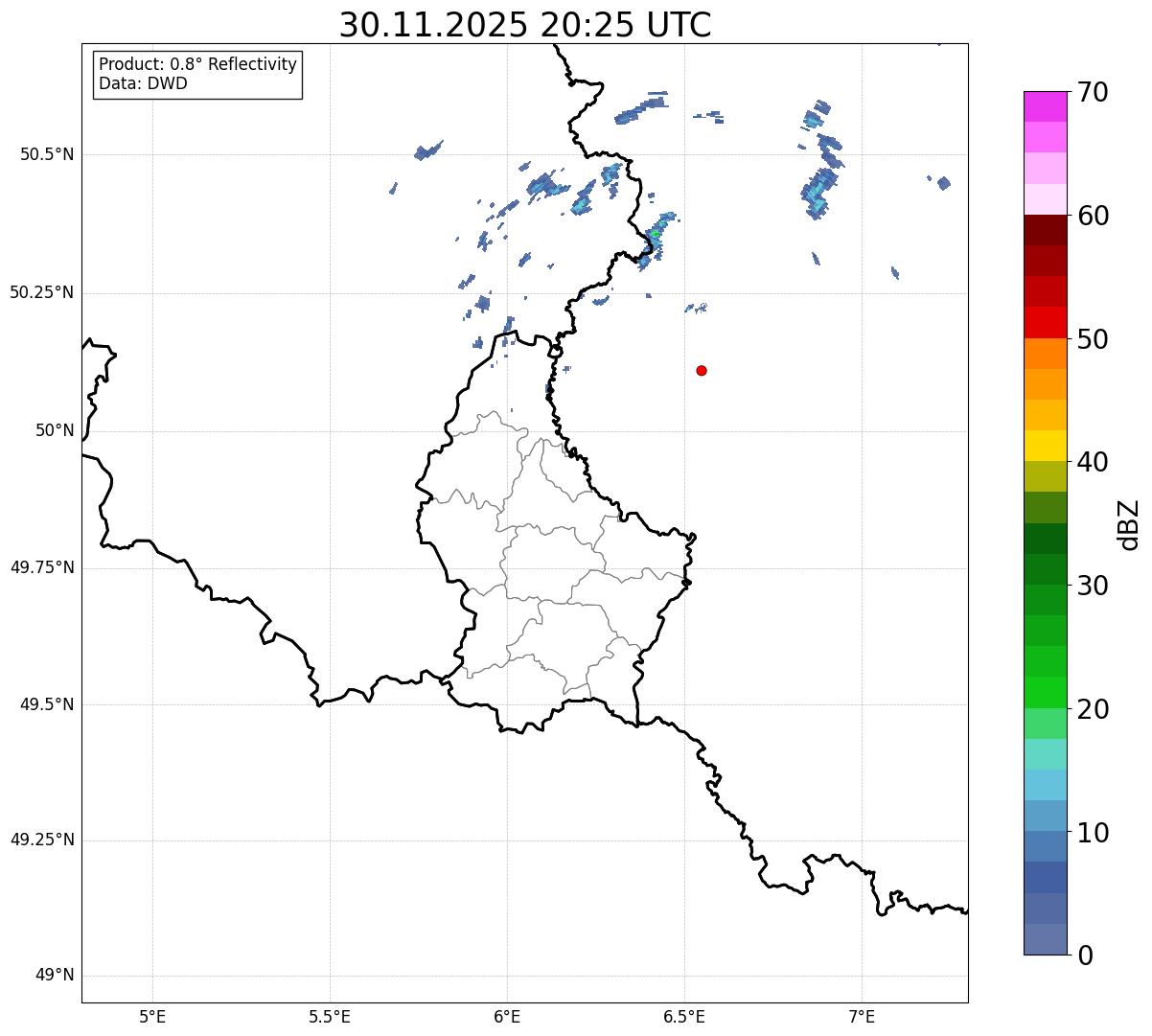Click the colorbar 40 tick label

(x=1093, y=462)
